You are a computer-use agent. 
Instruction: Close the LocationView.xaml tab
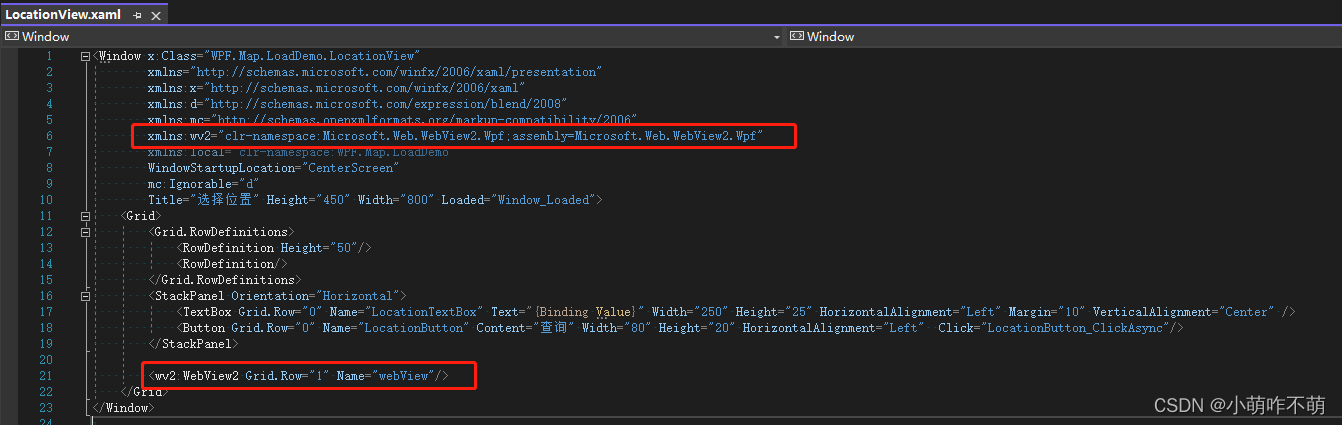(155, 15)
